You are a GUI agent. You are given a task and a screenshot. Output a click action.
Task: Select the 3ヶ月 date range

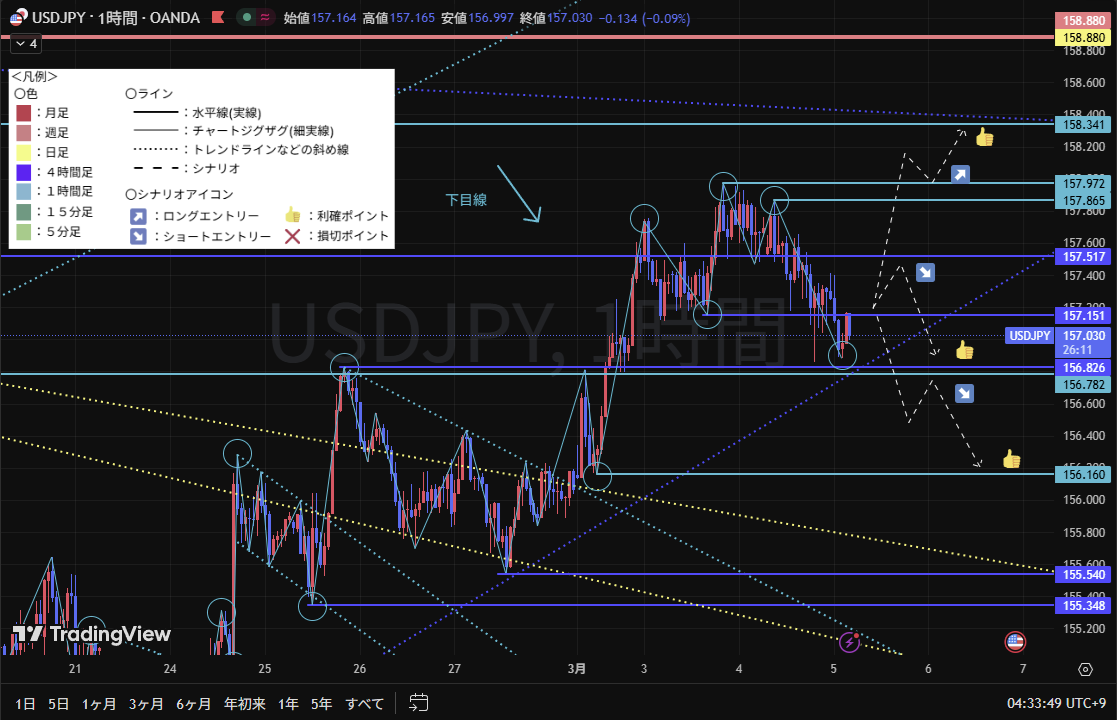(145, 703)
